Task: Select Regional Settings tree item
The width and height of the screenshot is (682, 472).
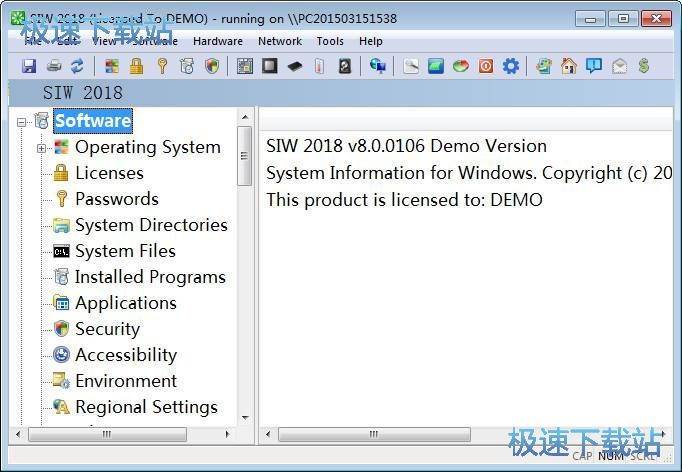Action: pos(146,407)
